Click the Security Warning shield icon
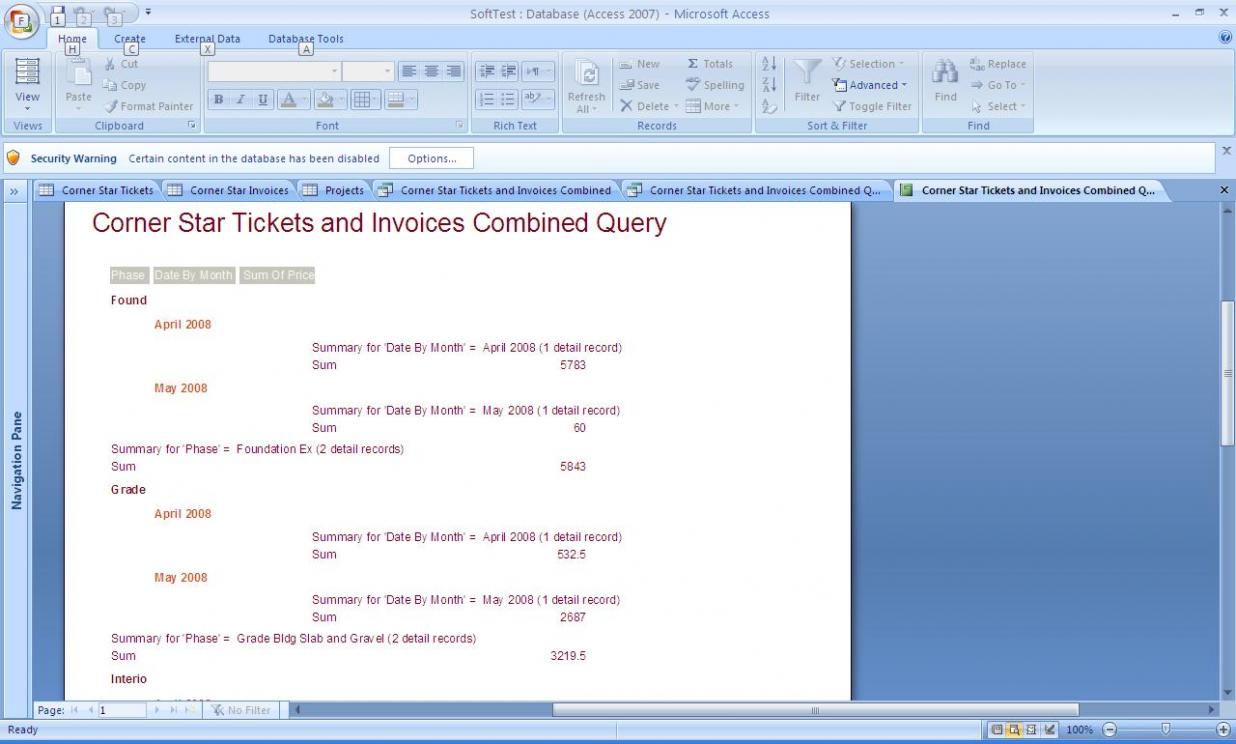Viewport: 1236px width, 744px height. (x=13, y=158)
